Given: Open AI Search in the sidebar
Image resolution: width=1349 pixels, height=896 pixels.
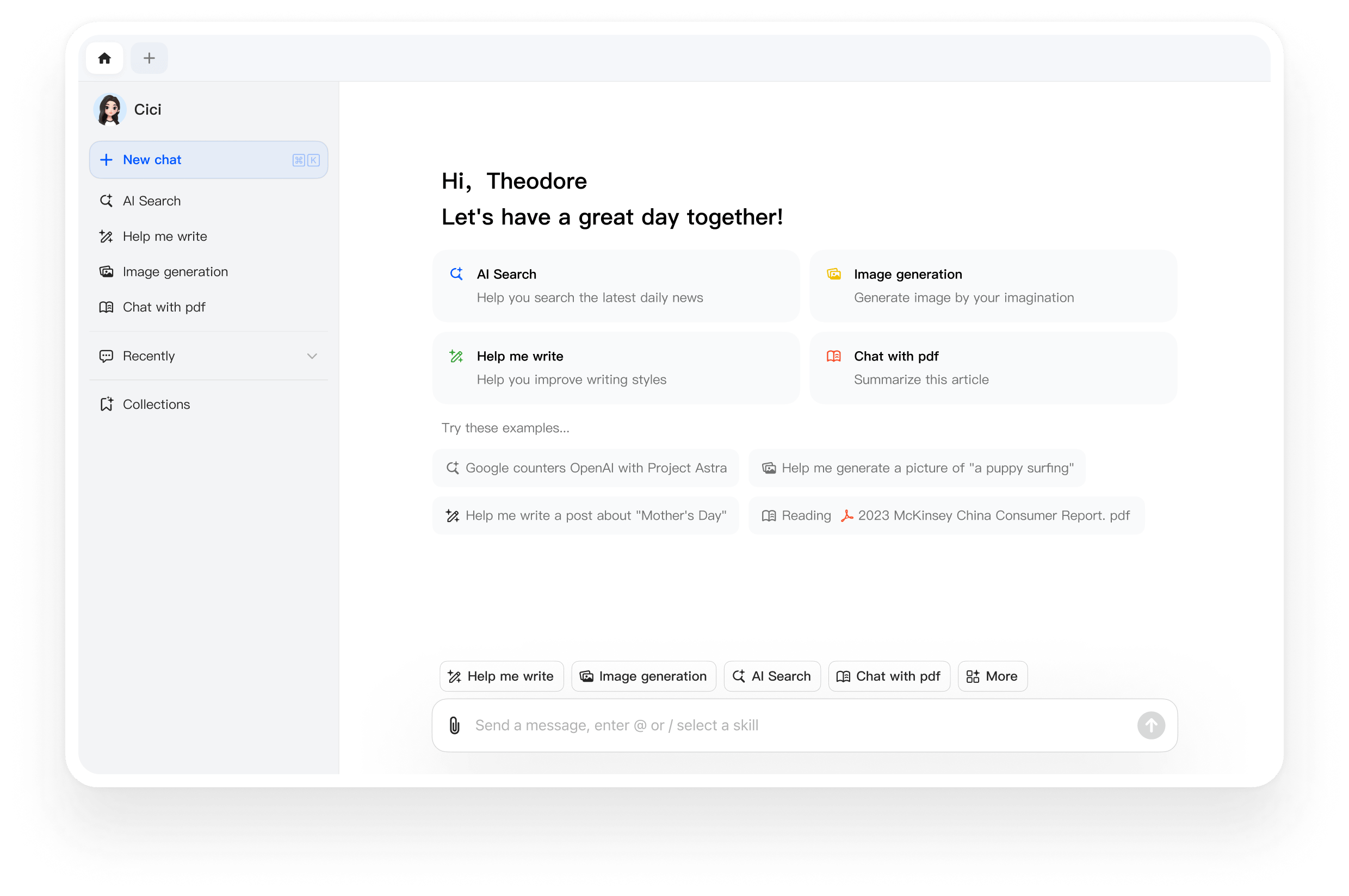Looking at the screenshot, I should click(151, 201).
